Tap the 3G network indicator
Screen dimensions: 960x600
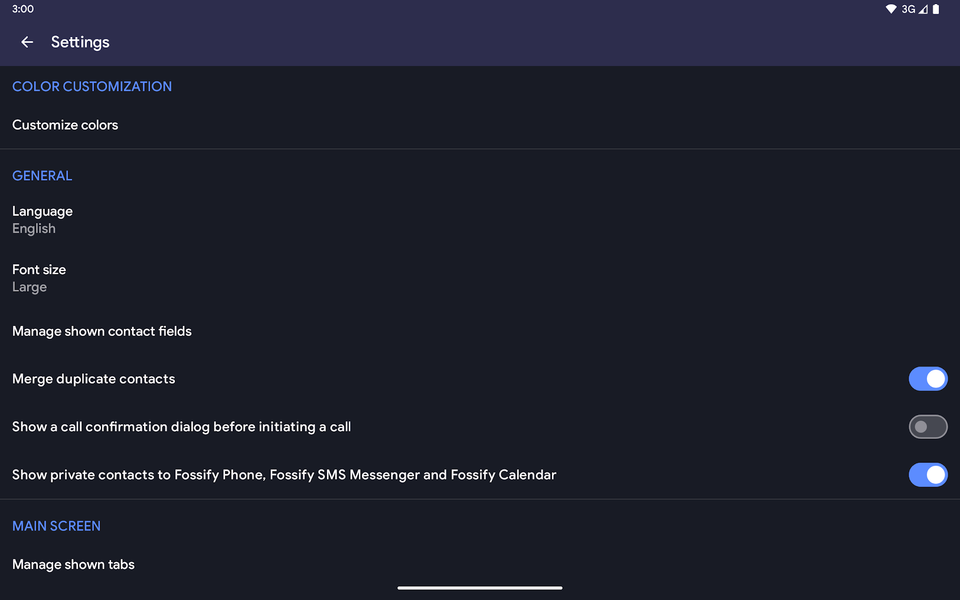coord(908,9)
